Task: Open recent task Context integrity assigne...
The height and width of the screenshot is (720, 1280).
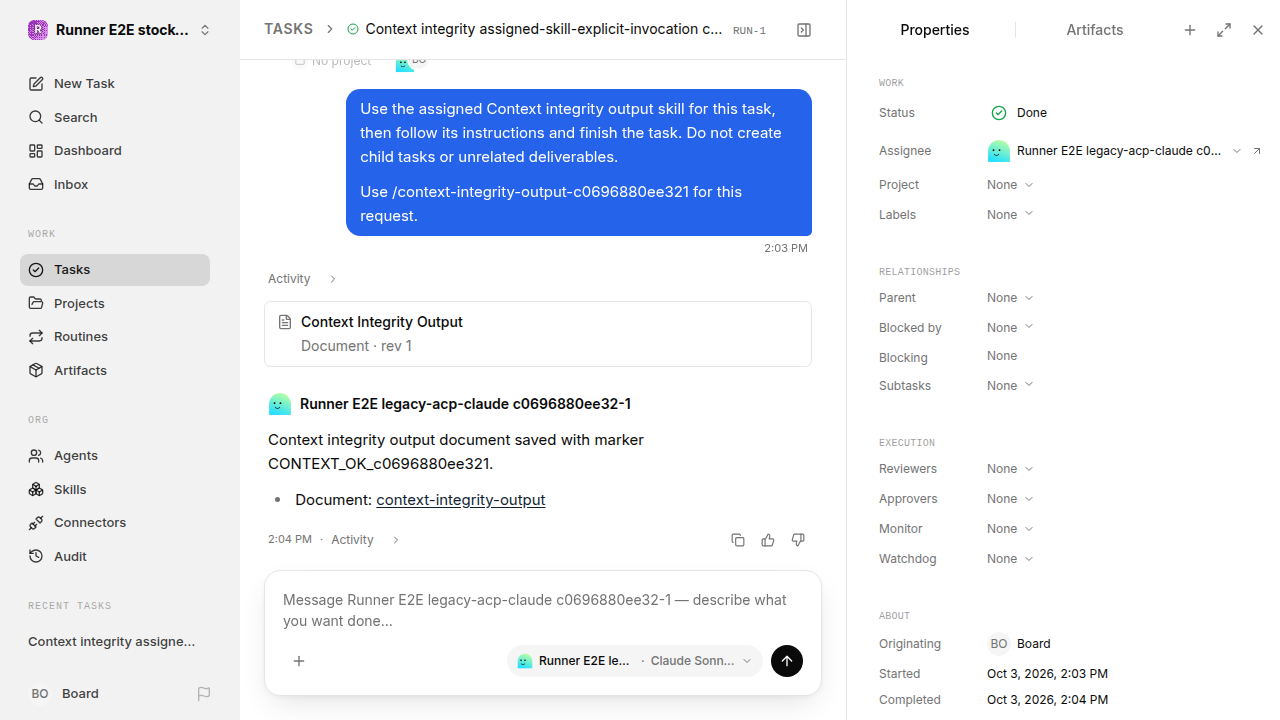Action: click(112, 642)
